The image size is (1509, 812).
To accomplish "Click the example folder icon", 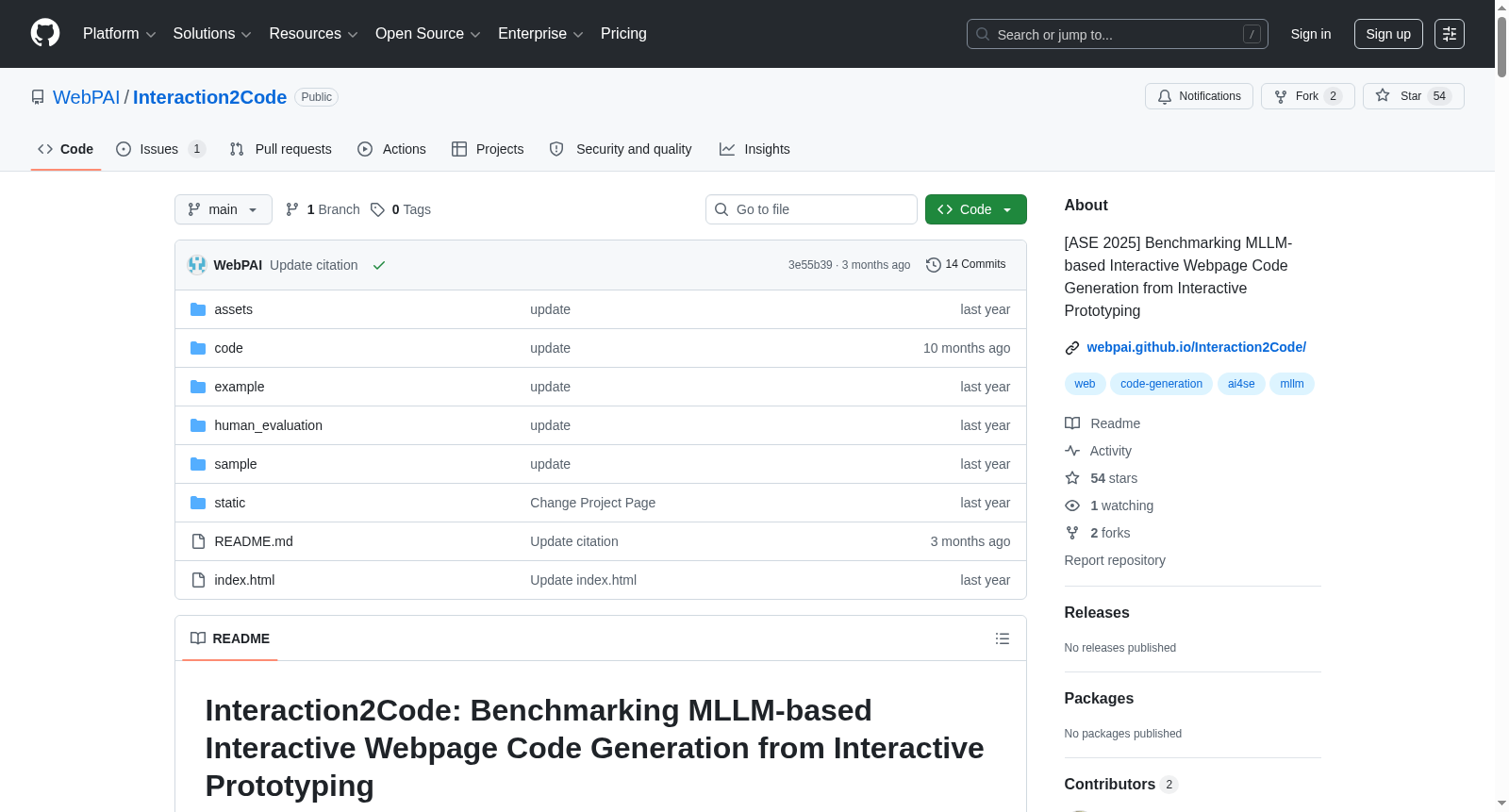I will pos(198,387).
